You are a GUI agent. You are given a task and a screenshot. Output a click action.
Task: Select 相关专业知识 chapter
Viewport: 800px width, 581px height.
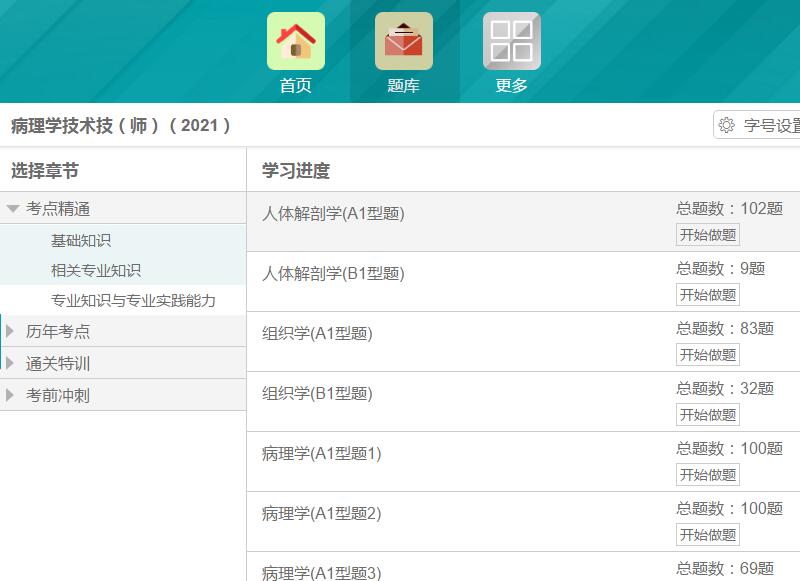tap(96, 270)
